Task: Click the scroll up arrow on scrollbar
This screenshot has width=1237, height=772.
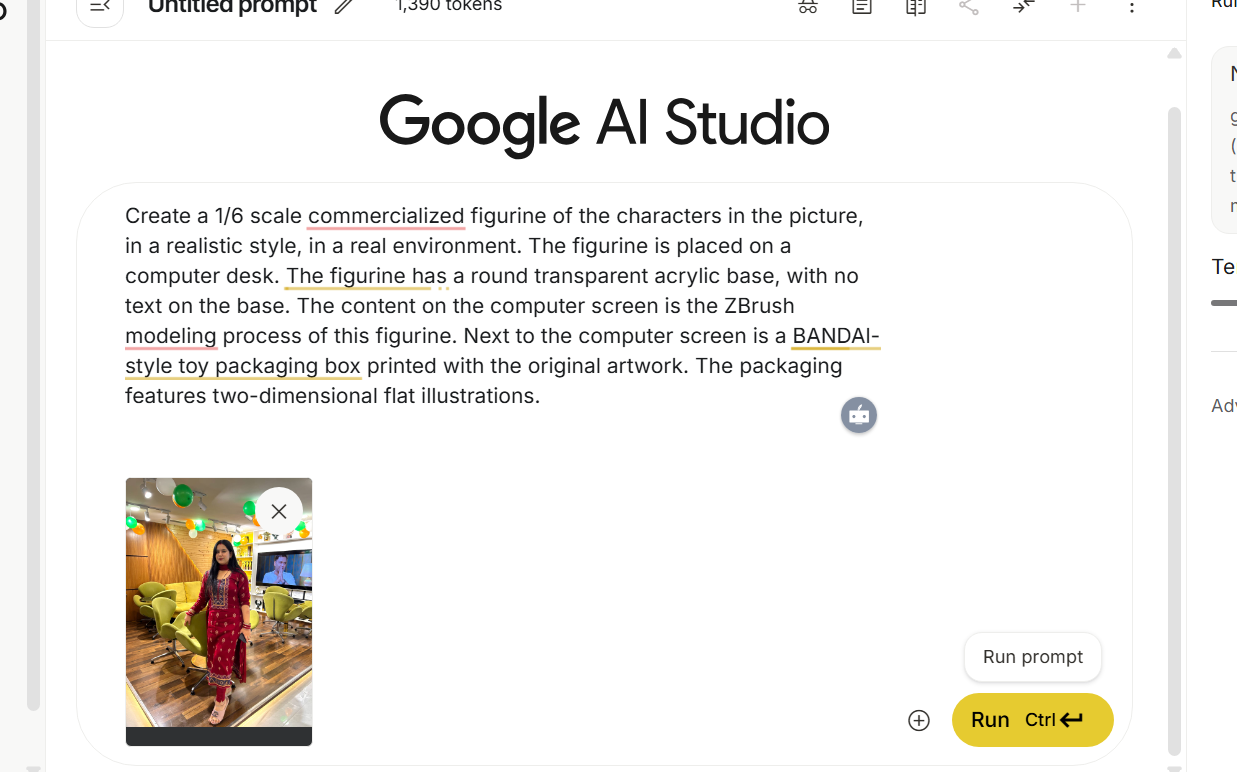Action: tap(1175, 54)
